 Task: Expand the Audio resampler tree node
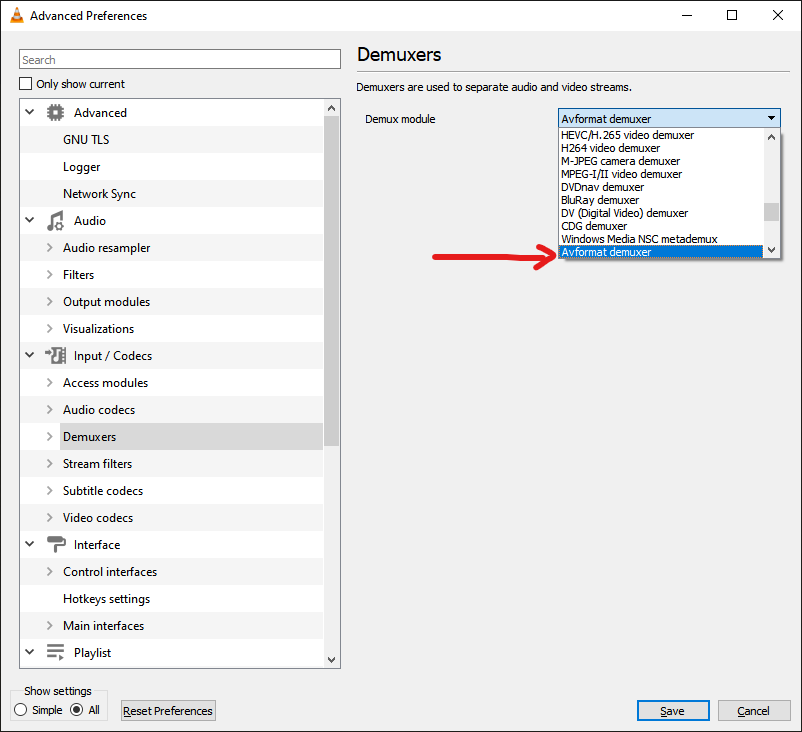click(50, 248)
